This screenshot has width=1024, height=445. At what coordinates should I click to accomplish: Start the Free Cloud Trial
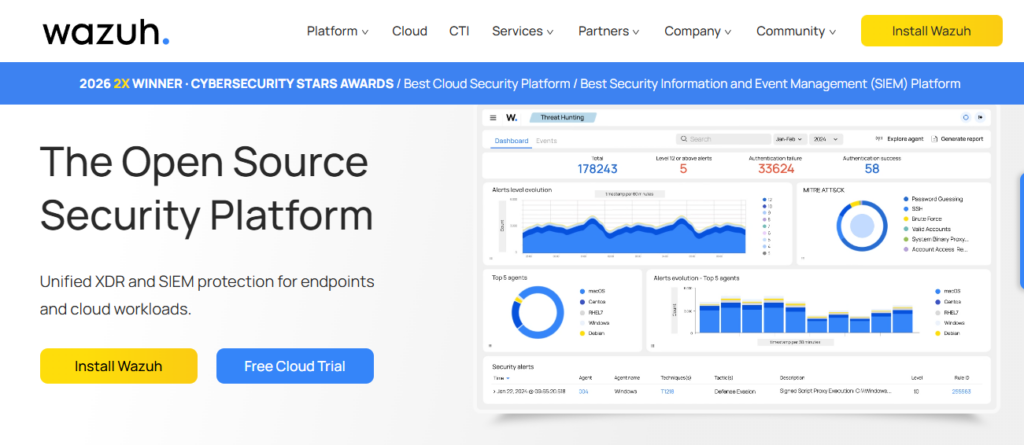pyautogui.click(x=295, y=366)
